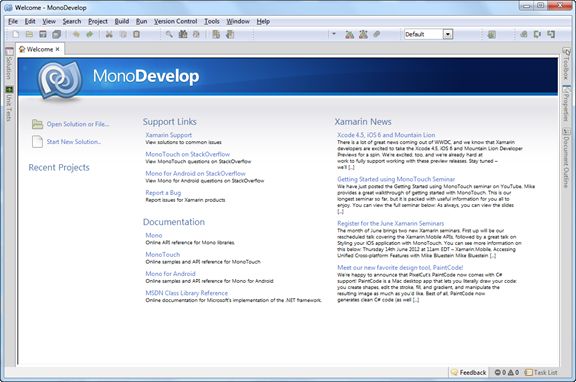Image resolution: width=576 pixels, height=382 pixels.
Task: Click the New File toolbar icon
Action: point(16,35)
